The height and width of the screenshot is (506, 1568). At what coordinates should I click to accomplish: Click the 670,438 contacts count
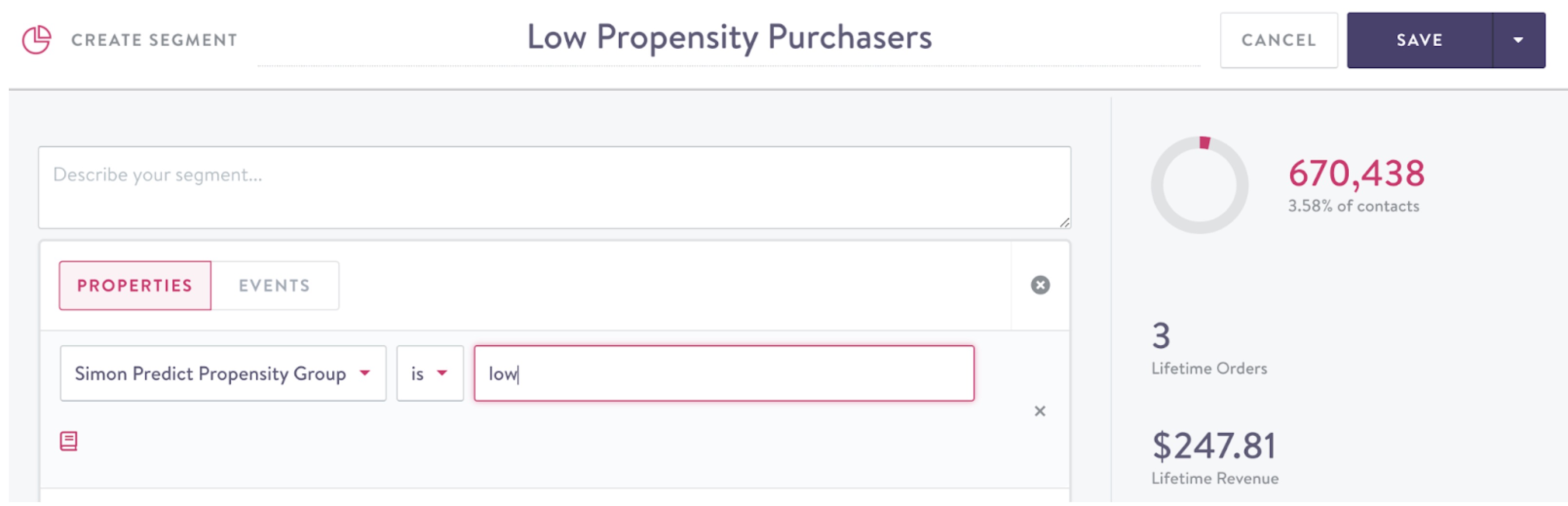(1356, 174)
